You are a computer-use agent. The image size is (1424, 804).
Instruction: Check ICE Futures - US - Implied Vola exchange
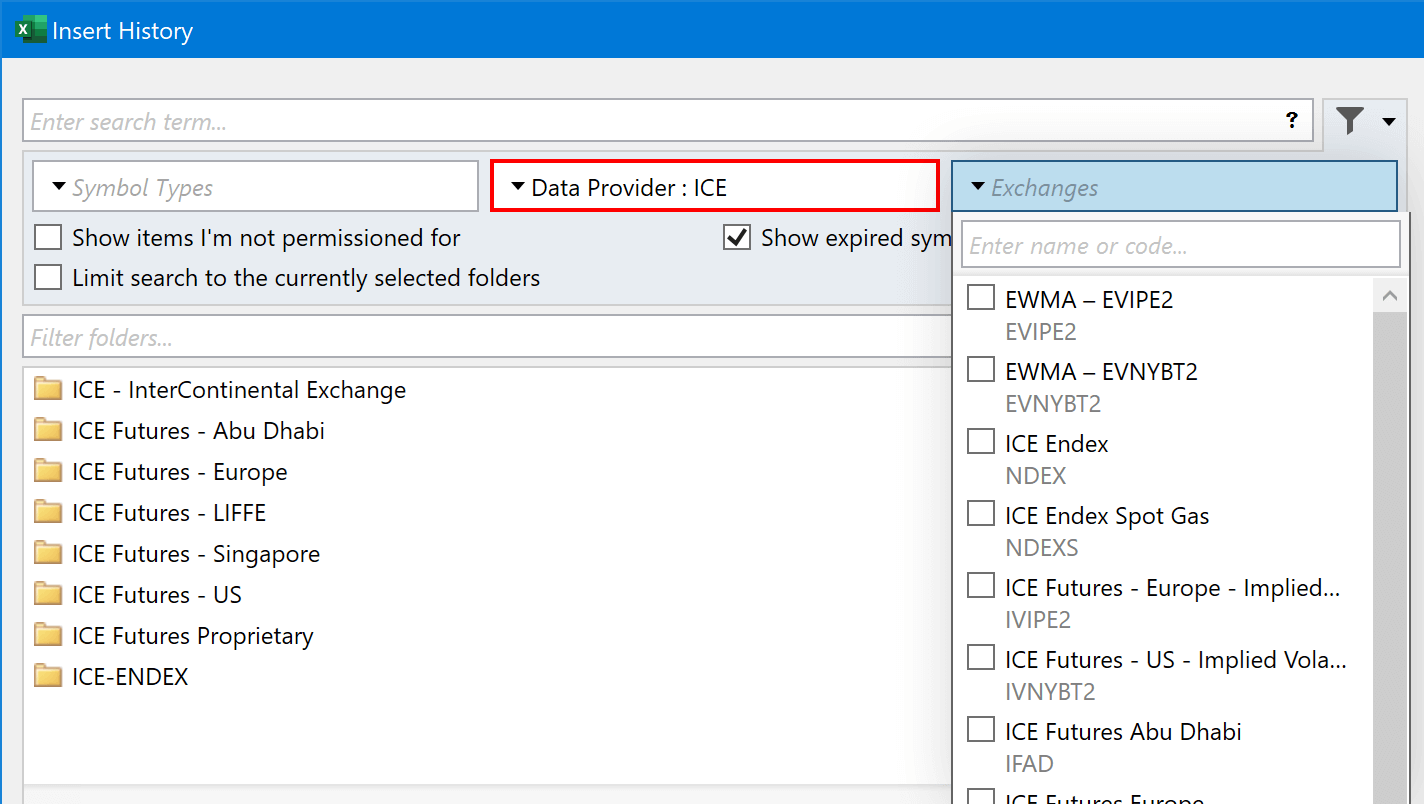tap(981, 657)
